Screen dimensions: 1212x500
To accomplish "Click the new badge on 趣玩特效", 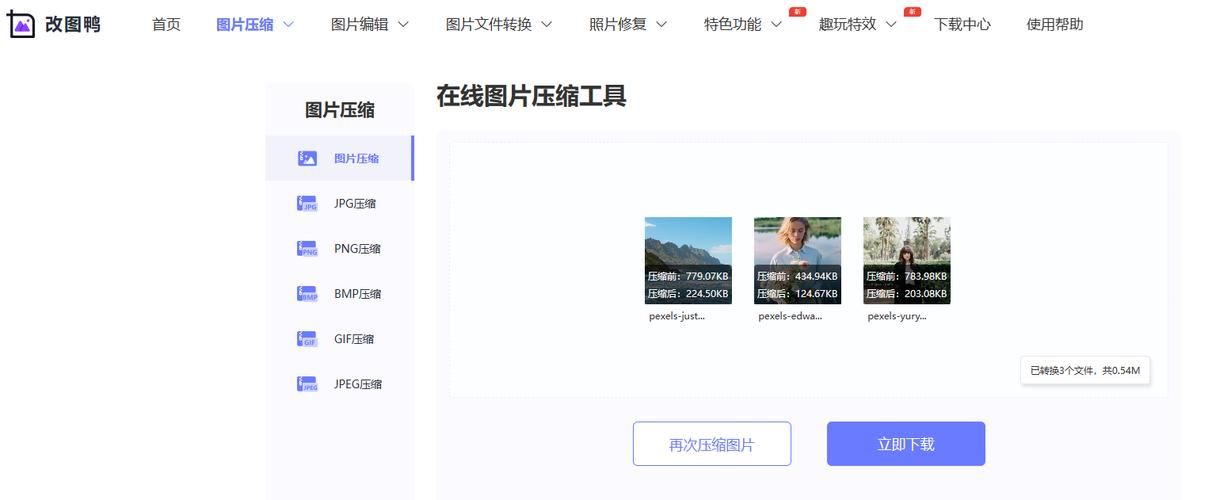I will pos(912,12).
